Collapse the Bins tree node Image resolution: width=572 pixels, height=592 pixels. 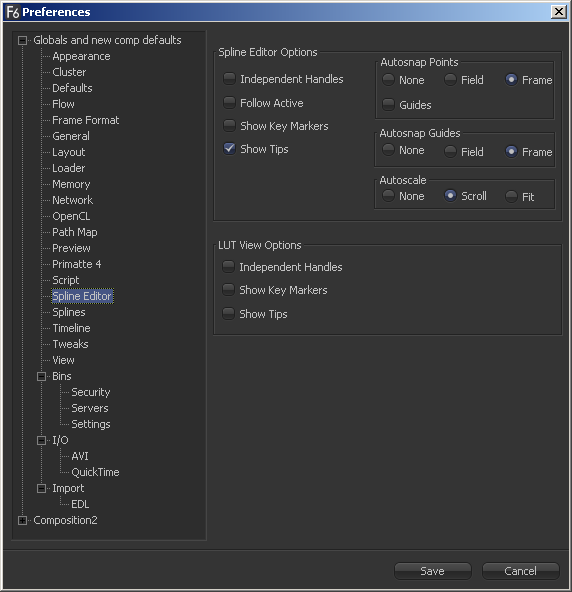(42, 376)
